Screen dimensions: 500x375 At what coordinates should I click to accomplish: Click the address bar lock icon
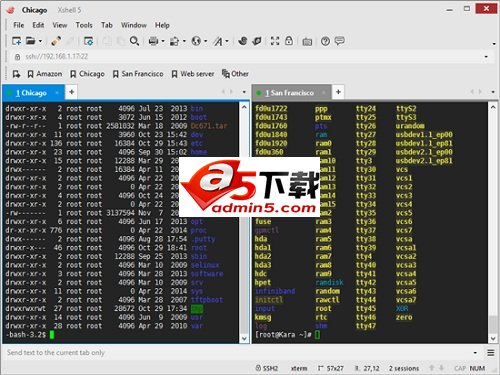click(17, 57)
